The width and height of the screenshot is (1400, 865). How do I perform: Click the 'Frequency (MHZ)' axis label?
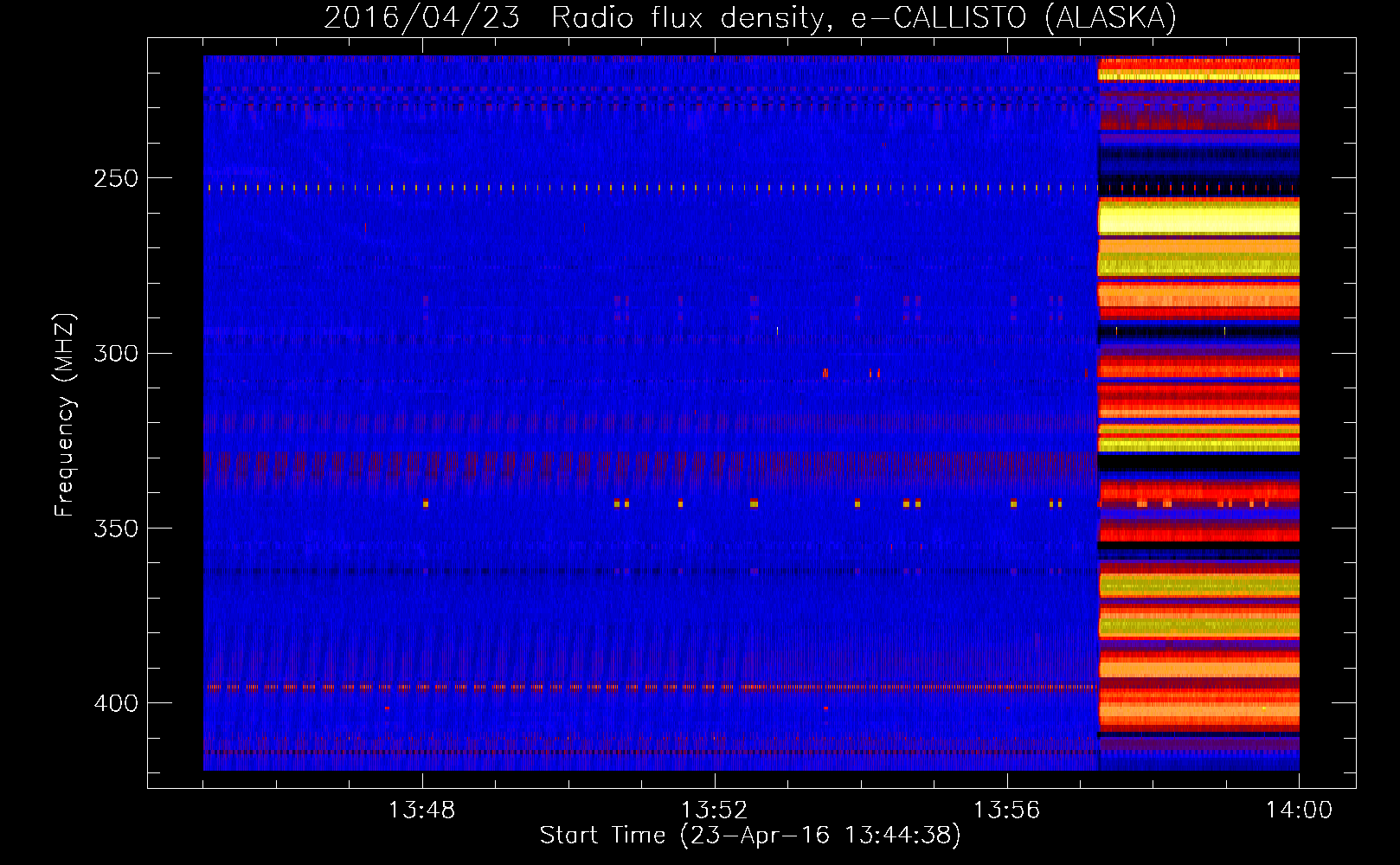click(65, 415)
